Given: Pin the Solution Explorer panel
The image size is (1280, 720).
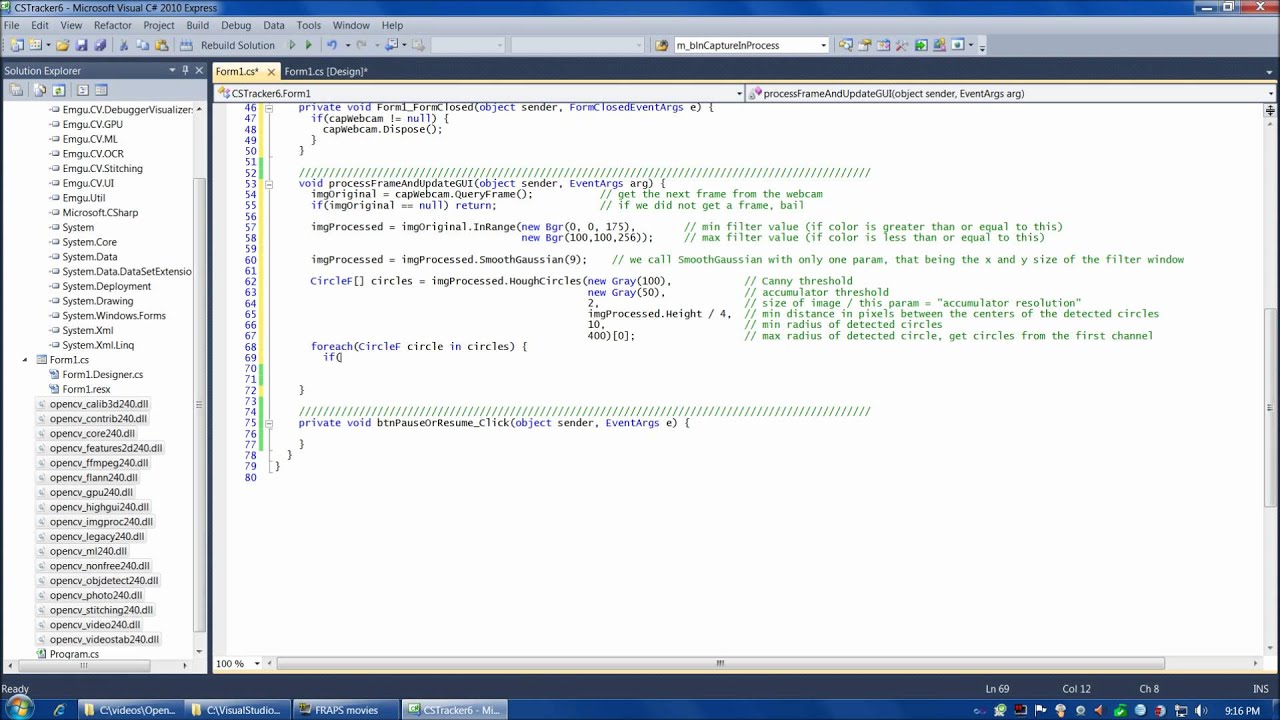Looking at the screenshot, I should coord(185,70).
